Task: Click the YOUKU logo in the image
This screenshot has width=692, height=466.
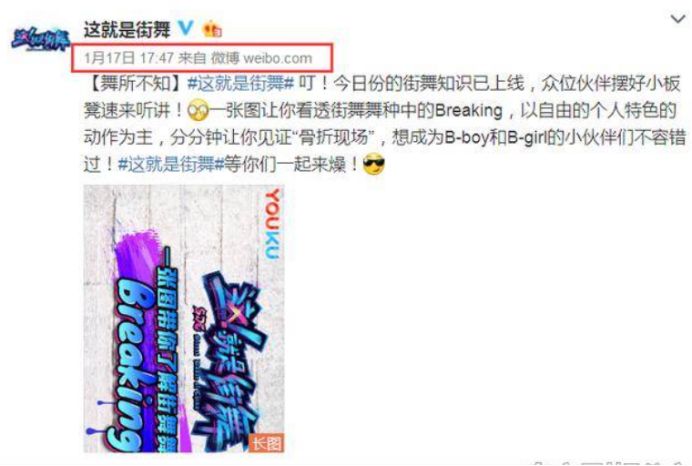Action: point(272,224)
